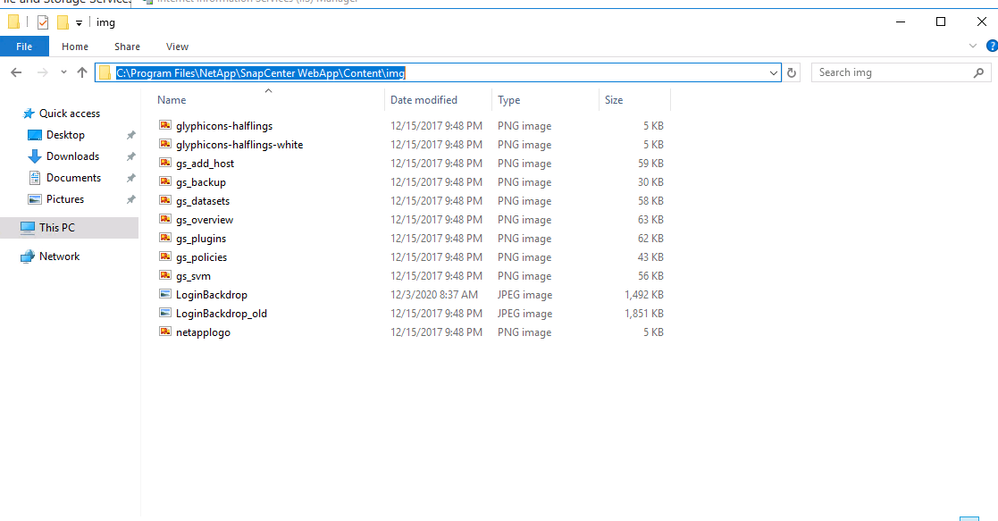Go up one folder level arrow

point(82,73)
